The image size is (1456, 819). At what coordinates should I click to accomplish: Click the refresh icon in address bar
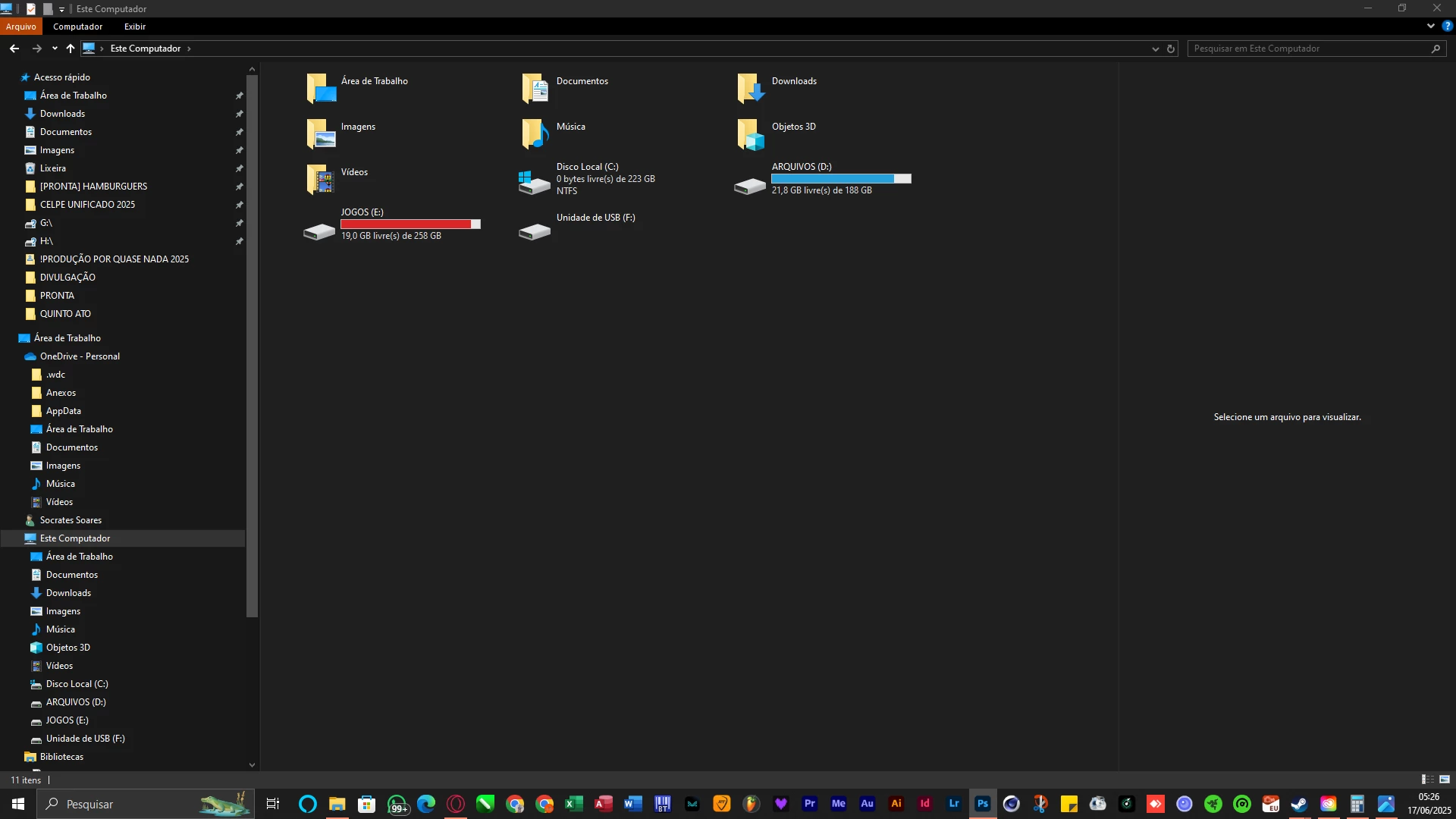1171,49
